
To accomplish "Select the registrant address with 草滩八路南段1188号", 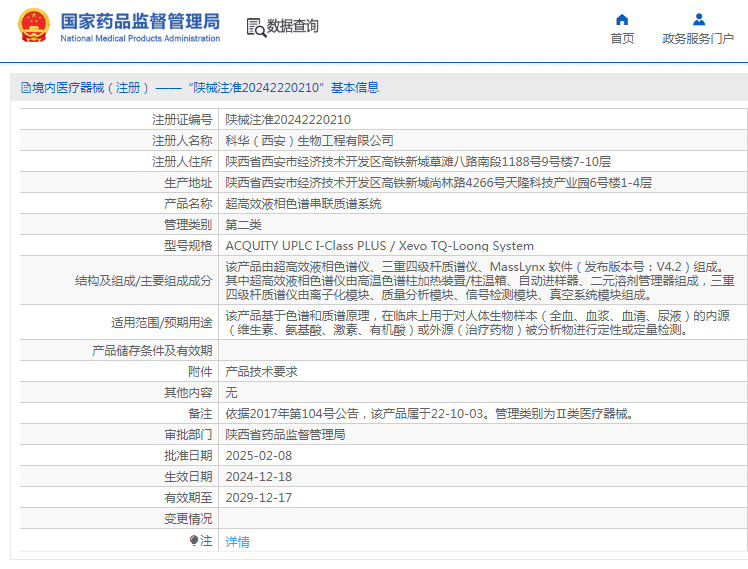I will click(418, 162).
